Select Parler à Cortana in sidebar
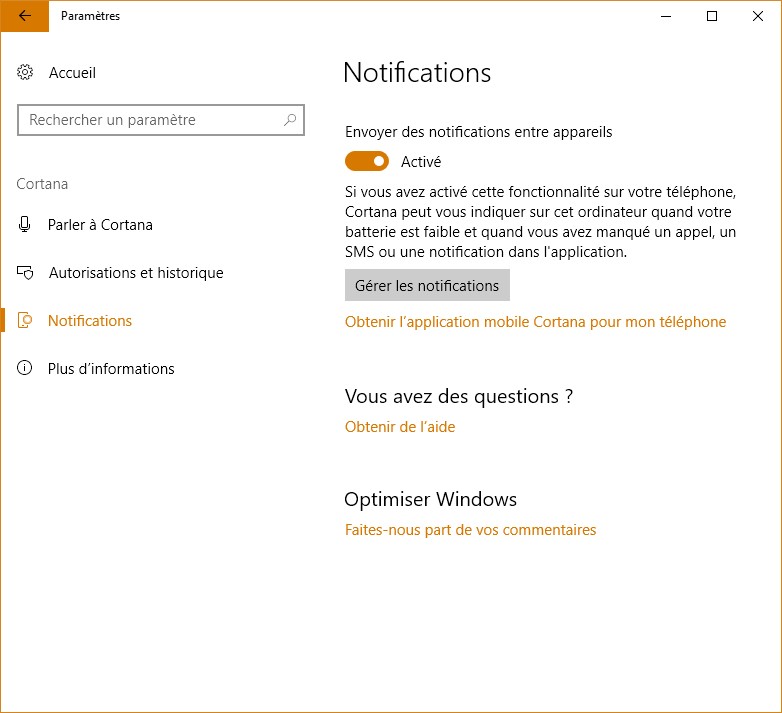The height and width of the screenshot is (713, 782). (x=100, y=225)
